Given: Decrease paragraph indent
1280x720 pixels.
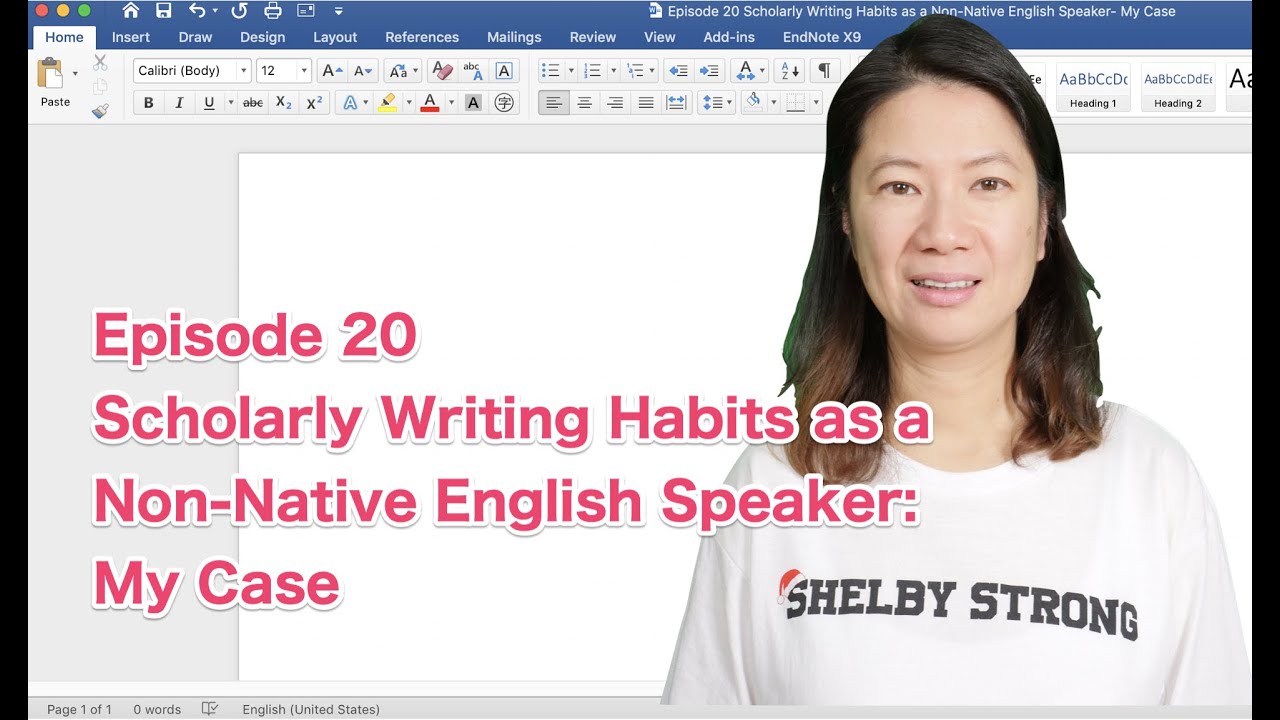Looking at the screenshot, I should click(x=678, y=71).
